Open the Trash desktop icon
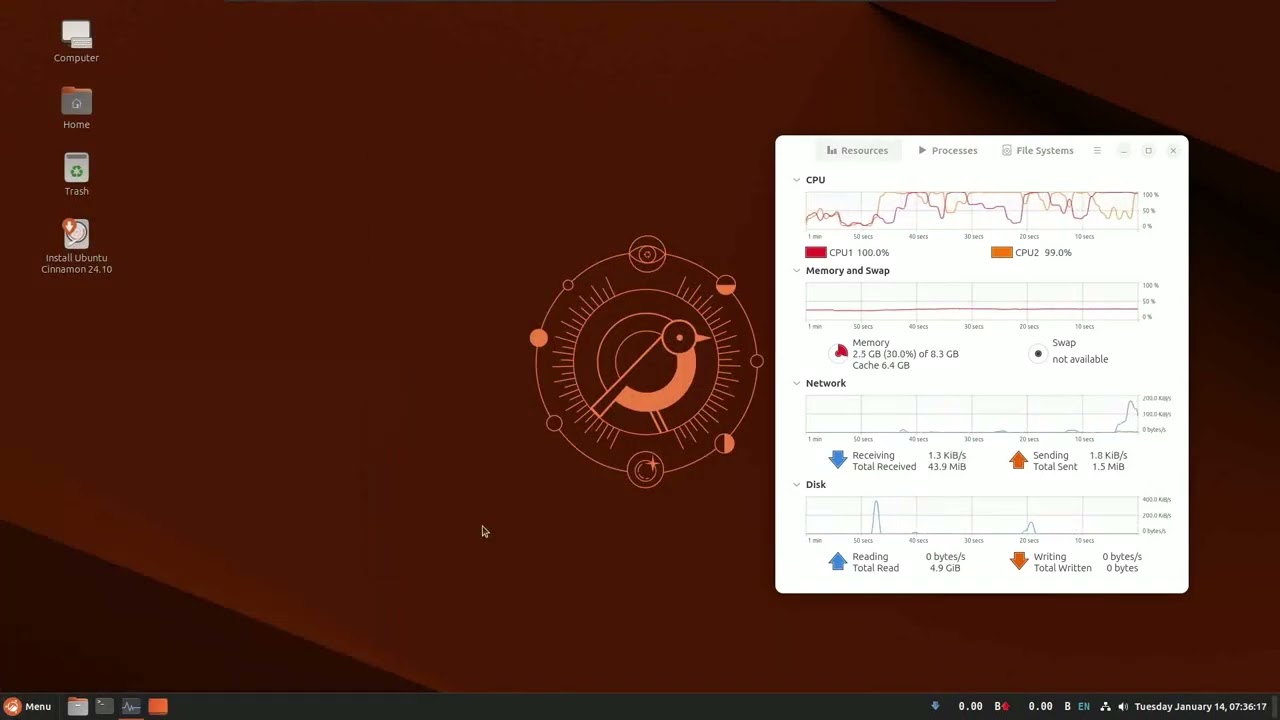The height and width of the screenshot is (720, 1280). pyautogui.click(x=76, y=175)
